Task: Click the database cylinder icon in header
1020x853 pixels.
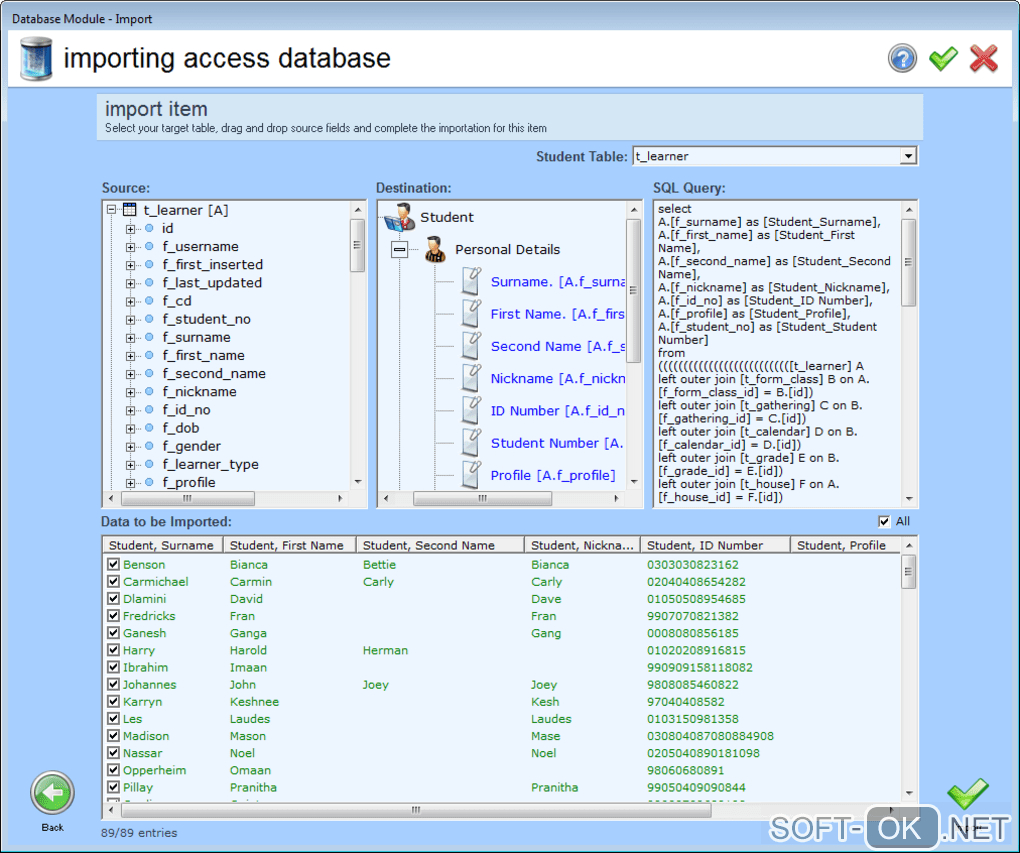Action: point(36,59)
